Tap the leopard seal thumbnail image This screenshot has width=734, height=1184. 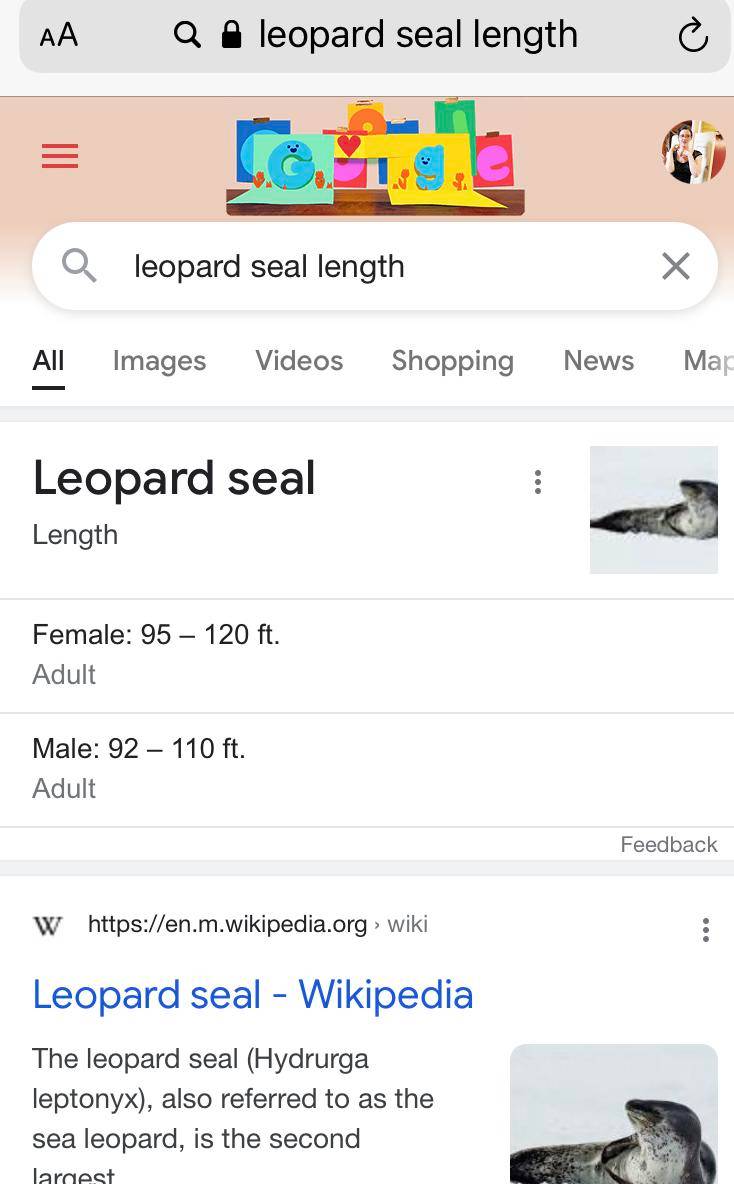(654, 510)
